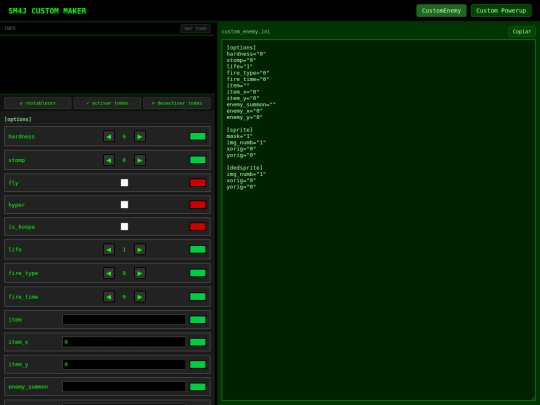This screenshot has width=540, height=405.
Task: Increase hardness value with right arrow
Action: (x=139, y=136)
